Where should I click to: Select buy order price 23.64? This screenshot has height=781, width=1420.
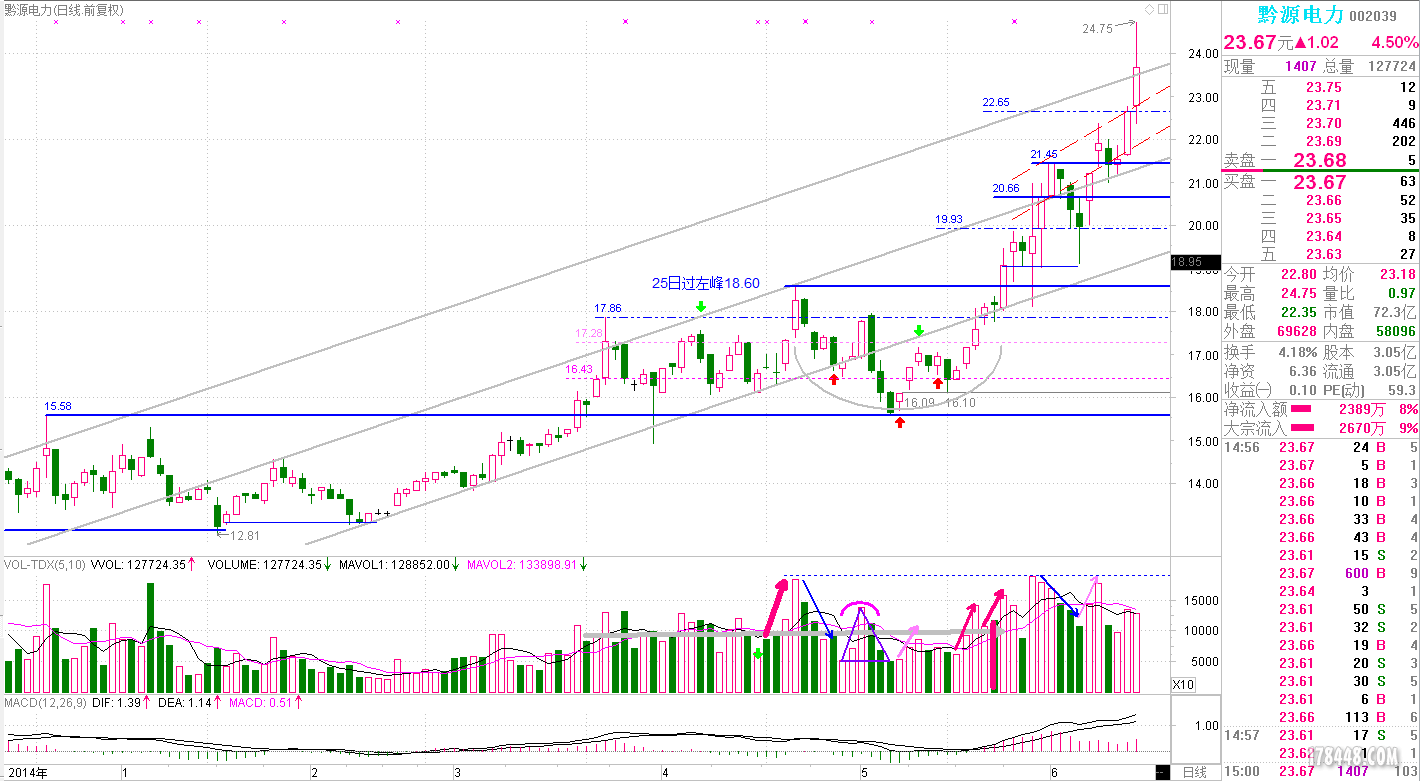(1324, 236)
